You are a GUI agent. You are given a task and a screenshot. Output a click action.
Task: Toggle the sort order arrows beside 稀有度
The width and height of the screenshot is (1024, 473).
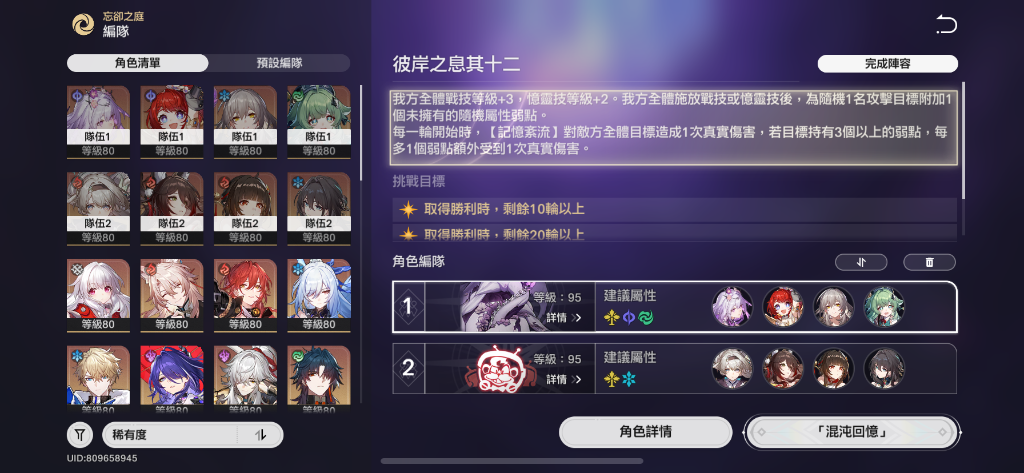[x=260, y=434]
